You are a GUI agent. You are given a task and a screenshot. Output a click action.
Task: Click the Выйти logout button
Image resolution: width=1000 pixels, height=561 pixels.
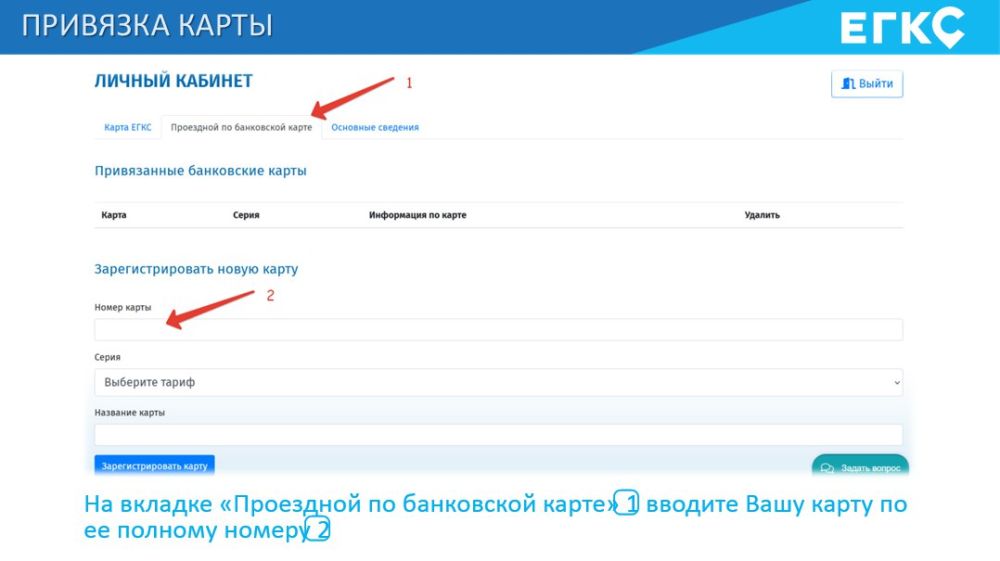coord(867,84)
